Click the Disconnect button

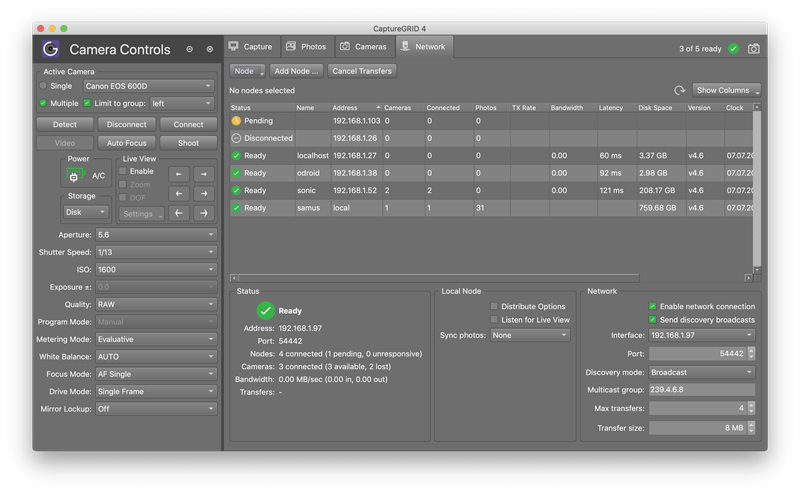[x=127, y=124]
